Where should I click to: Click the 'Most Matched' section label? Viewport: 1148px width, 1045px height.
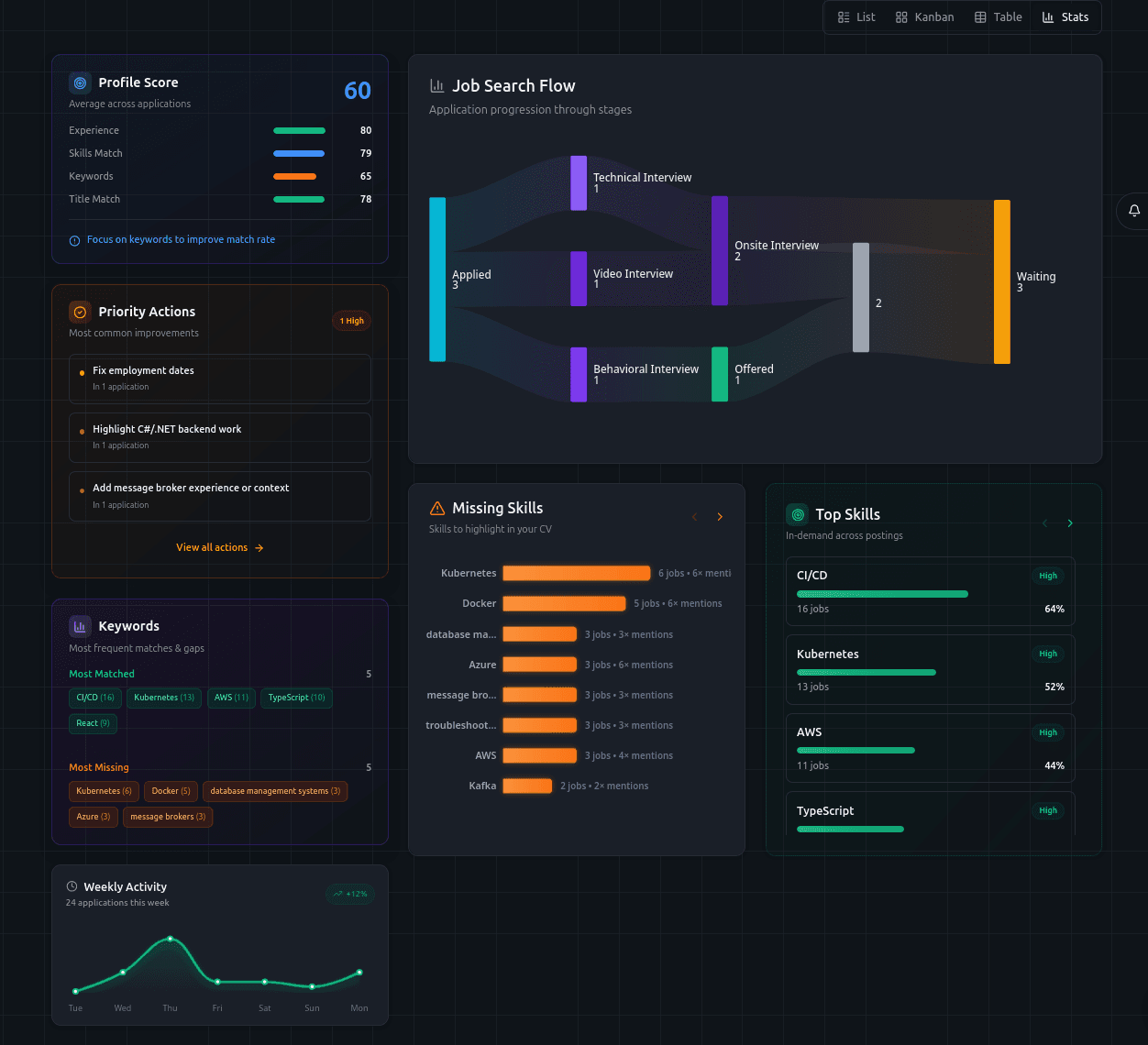[x=102, y=674]
